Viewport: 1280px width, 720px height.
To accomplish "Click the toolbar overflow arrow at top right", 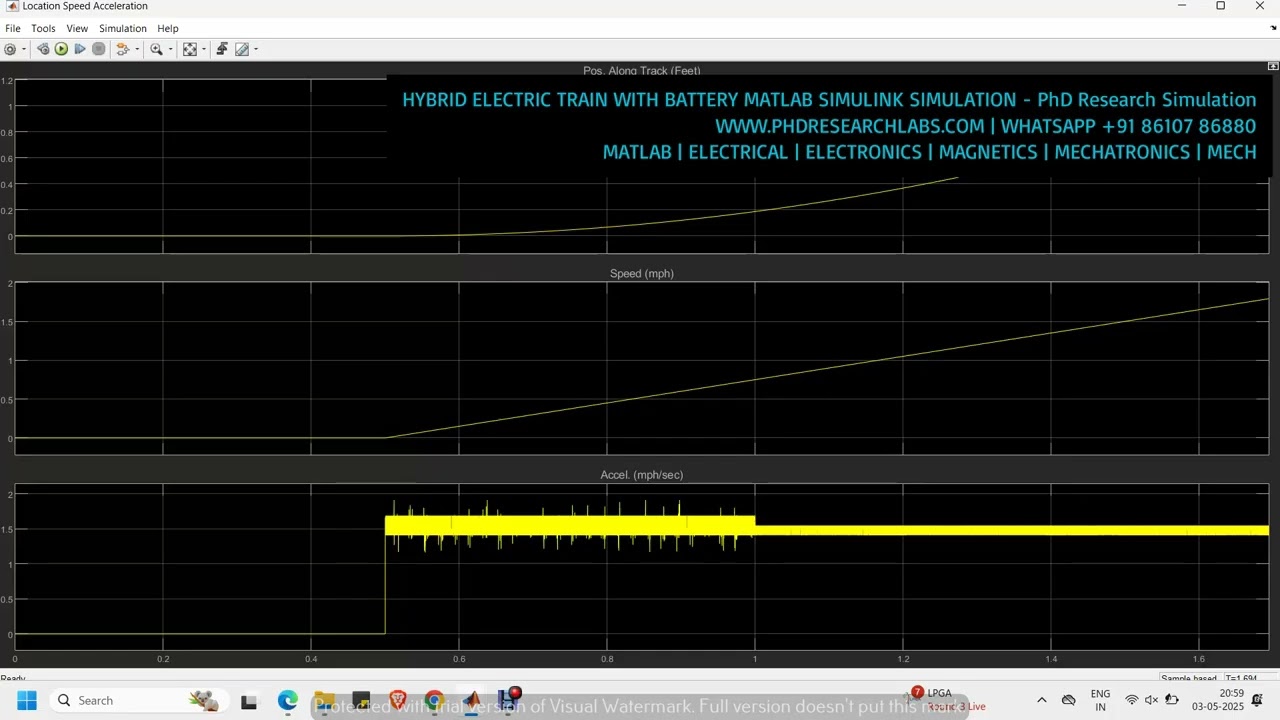I will tap(1273, 28).
